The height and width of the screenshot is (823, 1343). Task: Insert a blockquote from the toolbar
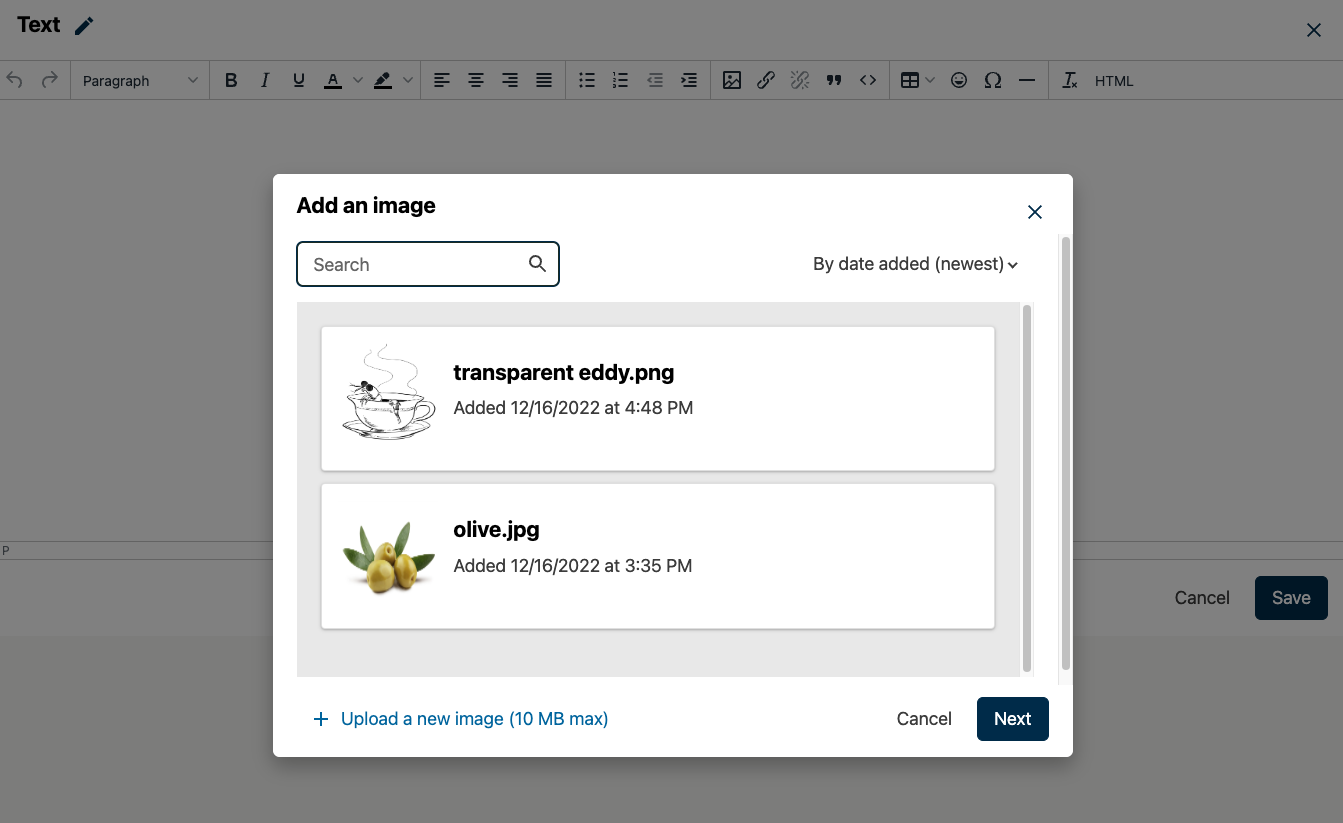coord(834,81)
